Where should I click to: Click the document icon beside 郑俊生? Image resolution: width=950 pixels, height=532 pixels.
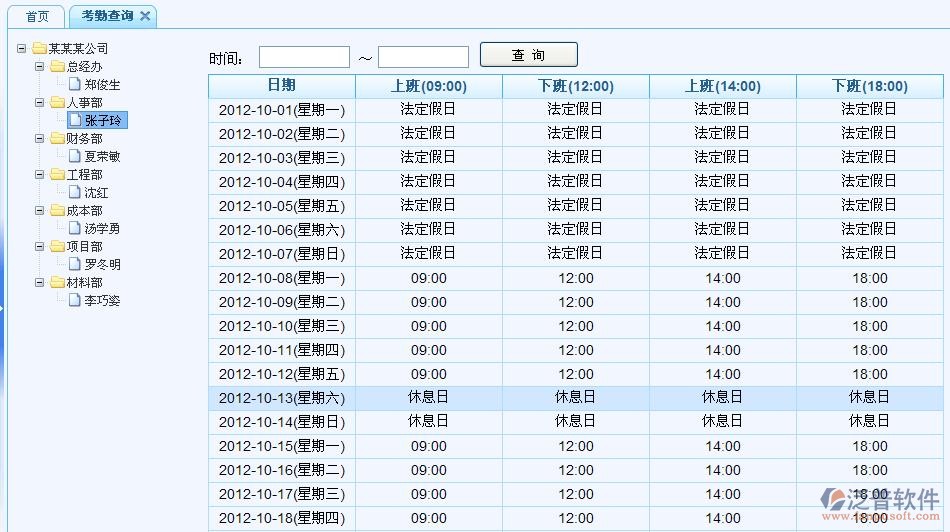point(75,85)
